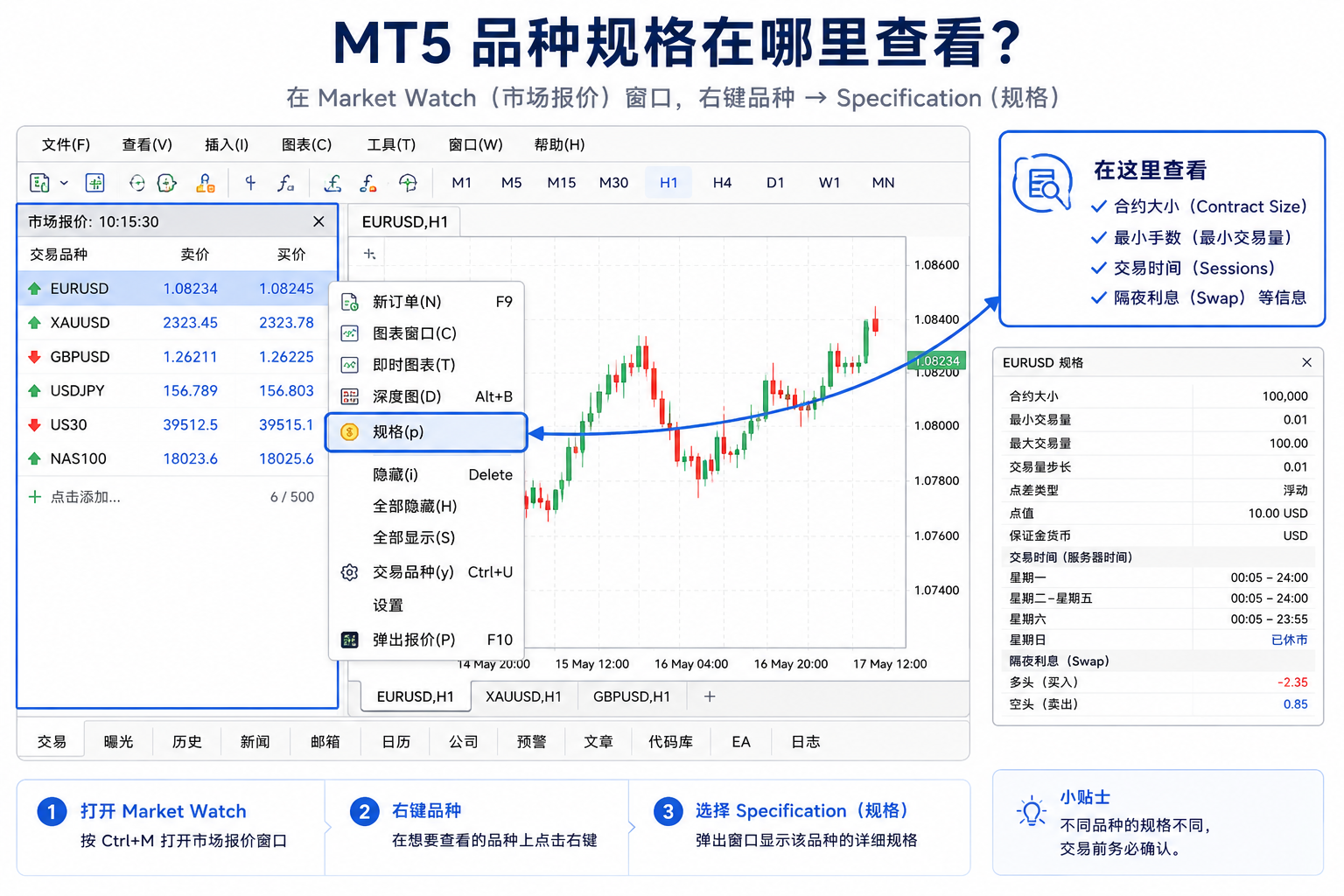1344x896 pixels.
Task: Click the 卖价 column header
Action: coord(195,255)
